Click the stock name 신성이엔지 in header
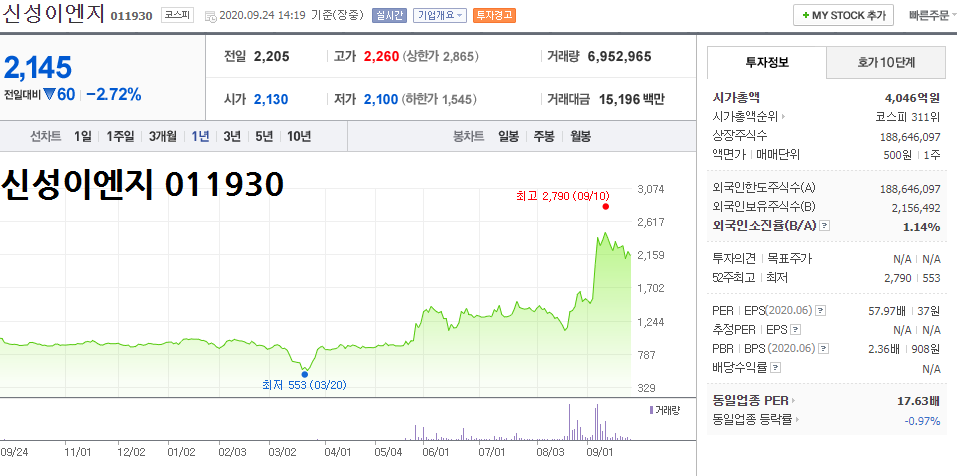Image resolution: width=958 pixels, height=476 pixels. tap(54, 13)
